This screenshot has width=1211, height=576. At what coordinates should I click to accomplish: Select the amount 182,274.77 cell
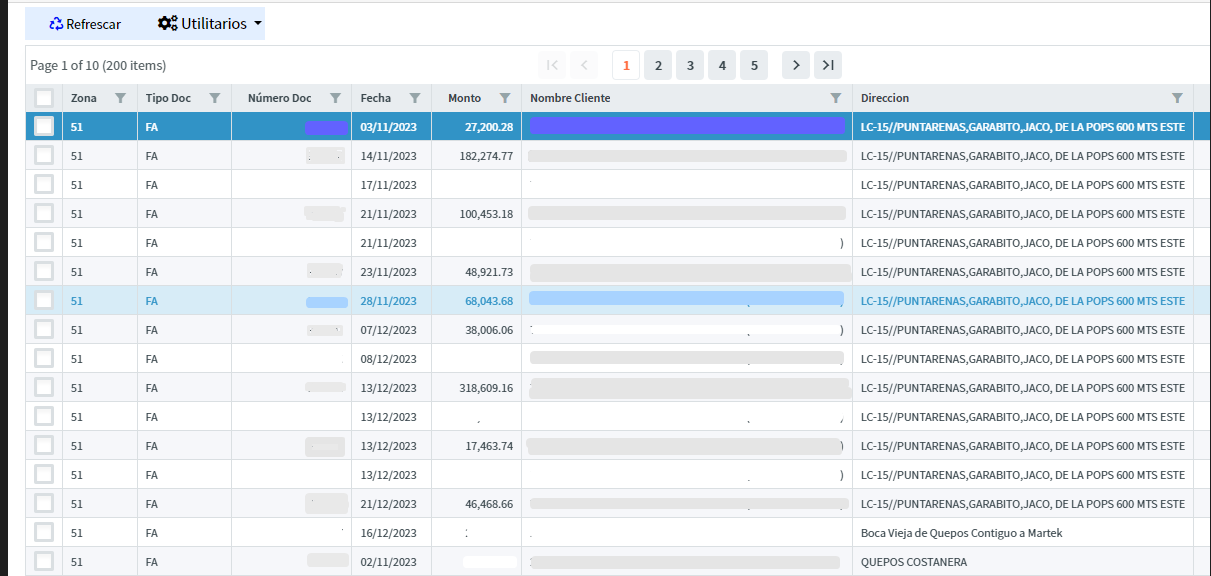click(x=476, y=156)
